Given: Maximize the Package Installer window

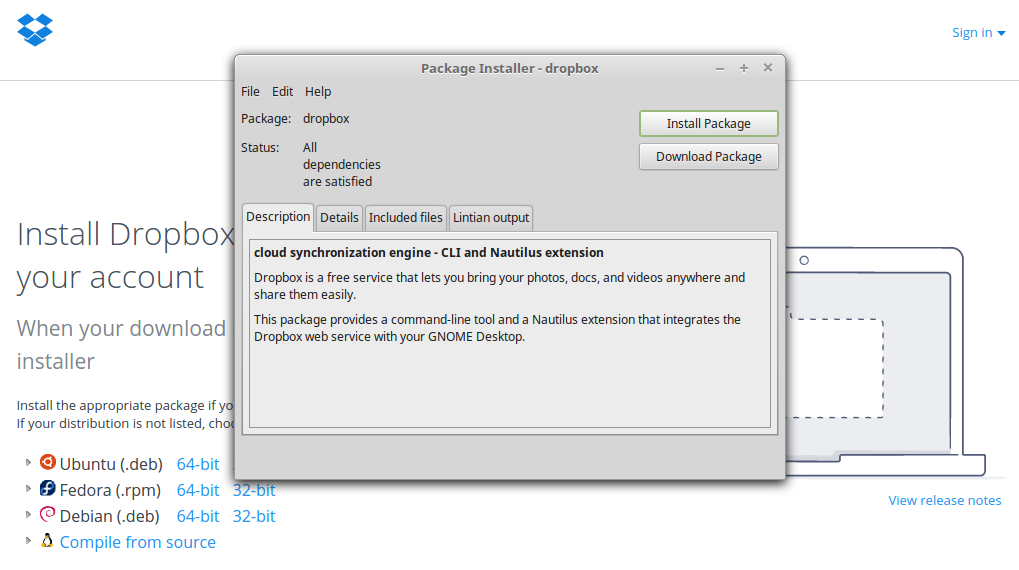Looking at the screenshot, I should tap(744, 68).
